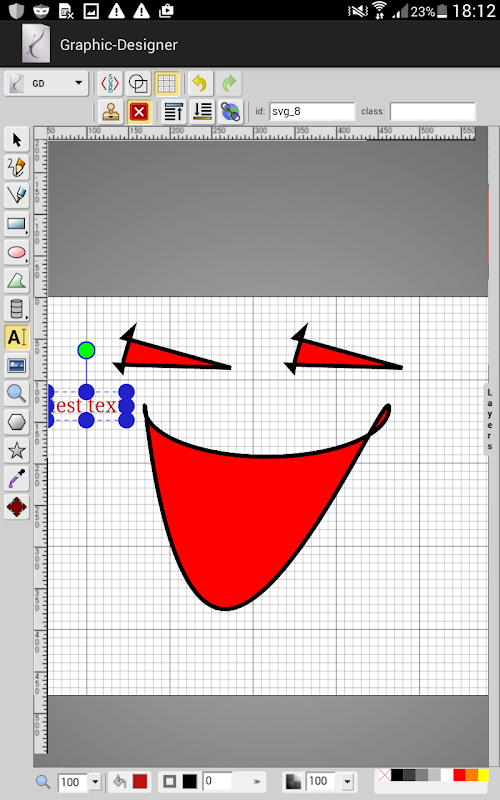500x800 pixels.
Task: Expand the opacity percentage dropdown
Action: coord(347,781)
